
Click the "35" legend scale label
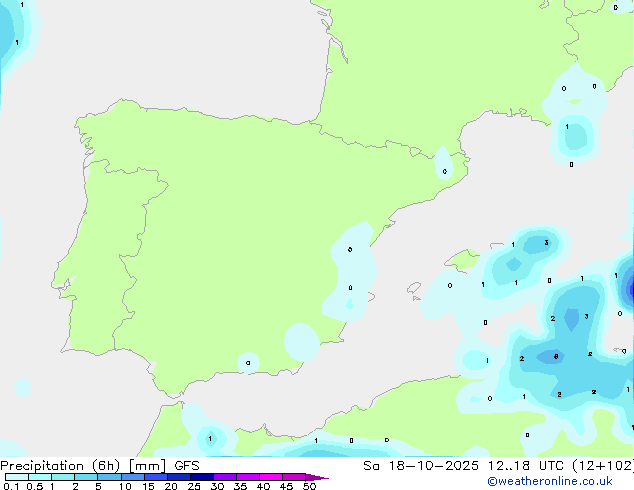click(240, 486)
